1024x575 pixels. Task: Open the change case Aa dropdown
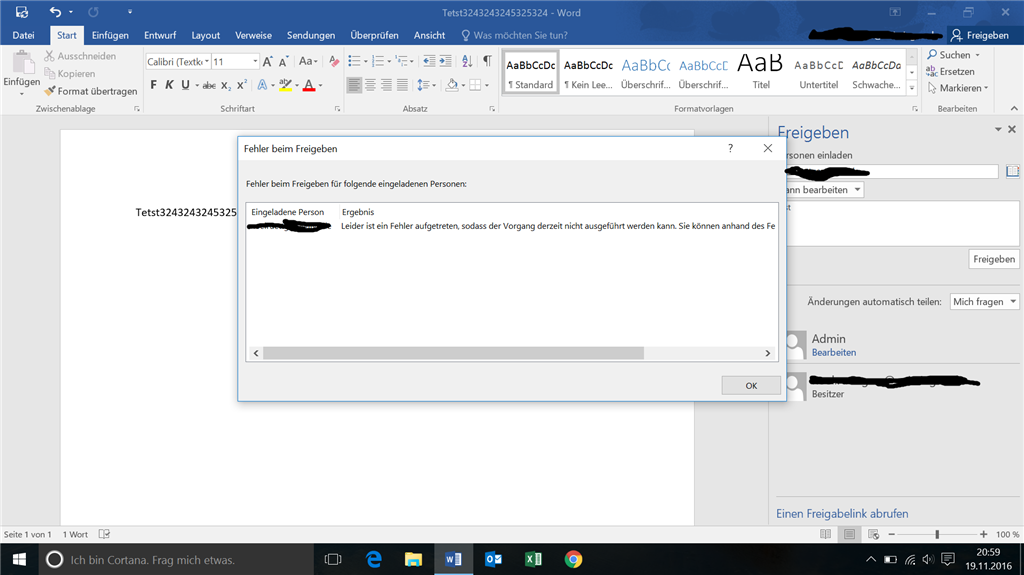308,61
